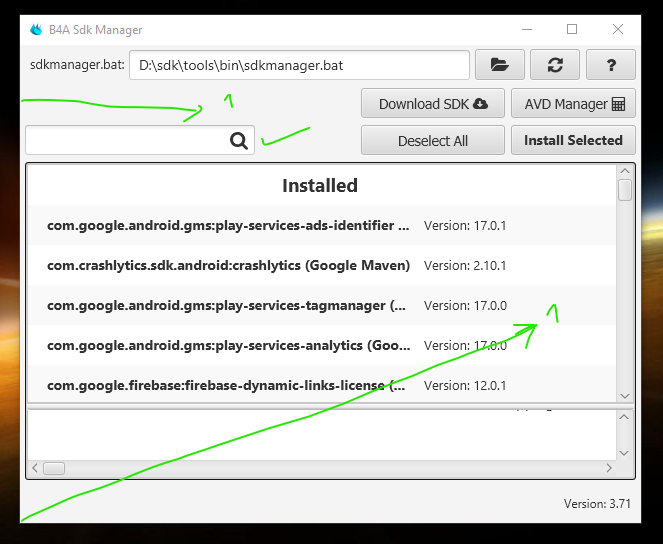The height and width of the screenshot is (544, 663).
Task: Click log pane horizontal scroll left arrow
Action: coord(35,468)
